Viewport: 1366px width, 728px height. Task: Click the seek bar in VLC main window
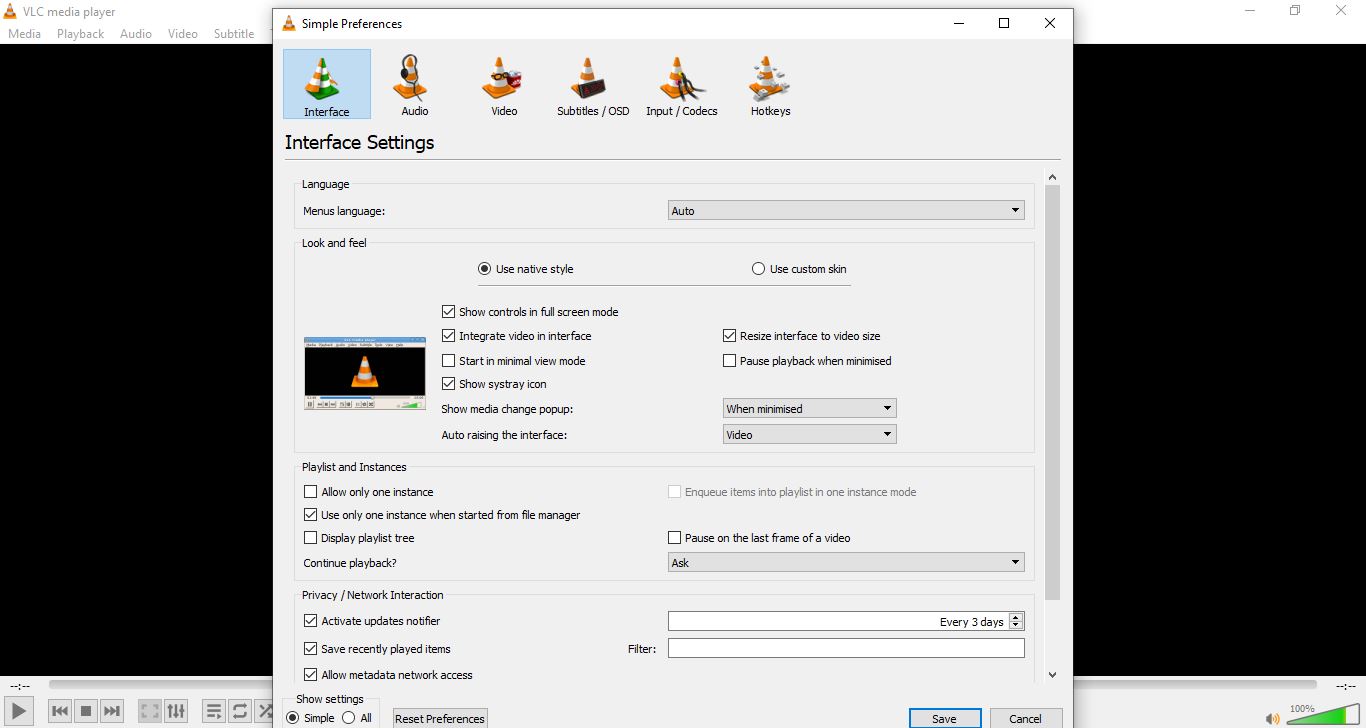(683, 685)
